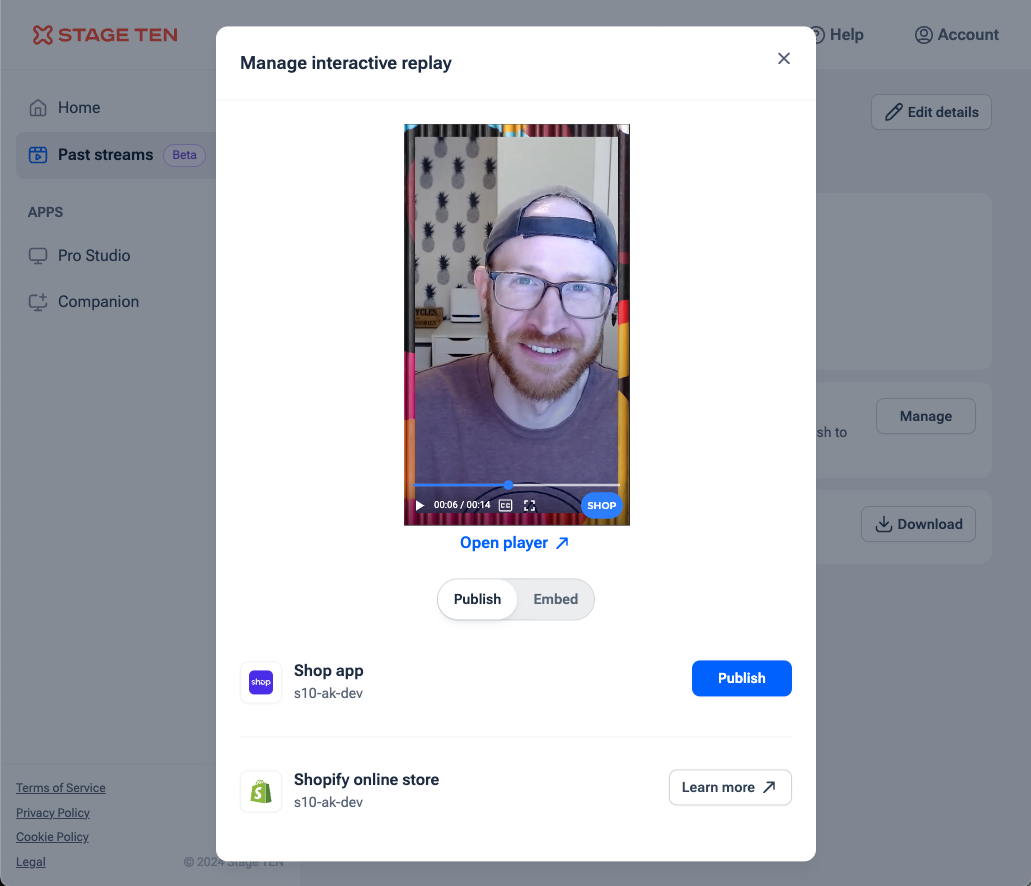Click the Stage TEN logo

tap(105, 35)
